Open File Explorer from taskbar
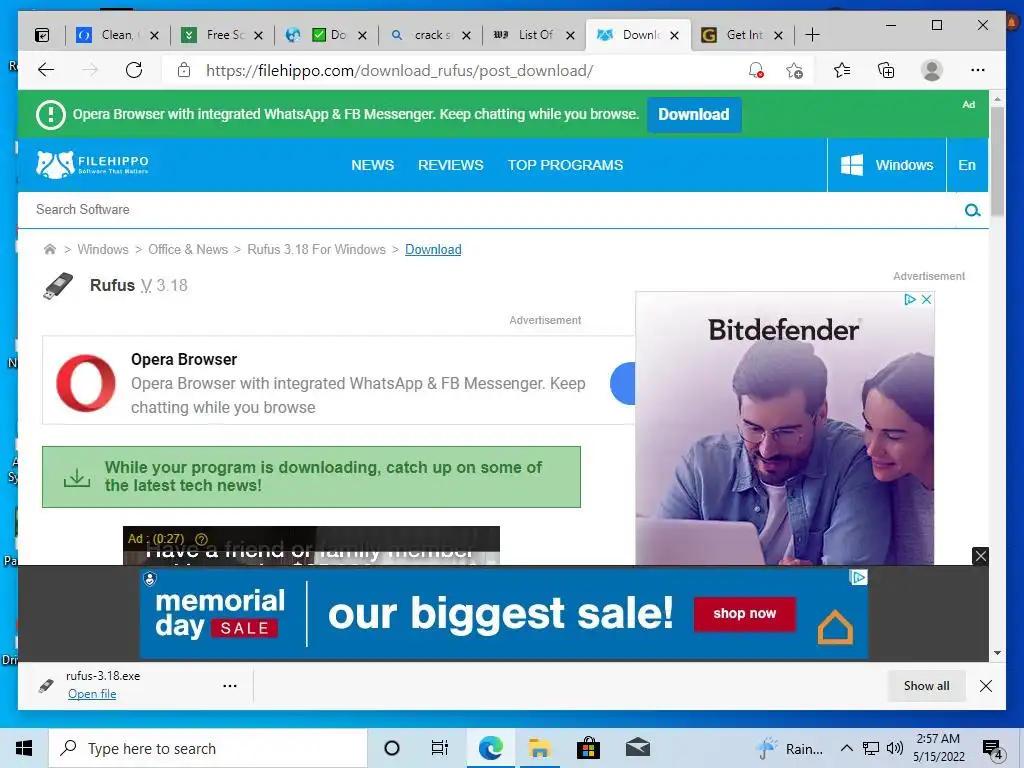 point(539,748)
